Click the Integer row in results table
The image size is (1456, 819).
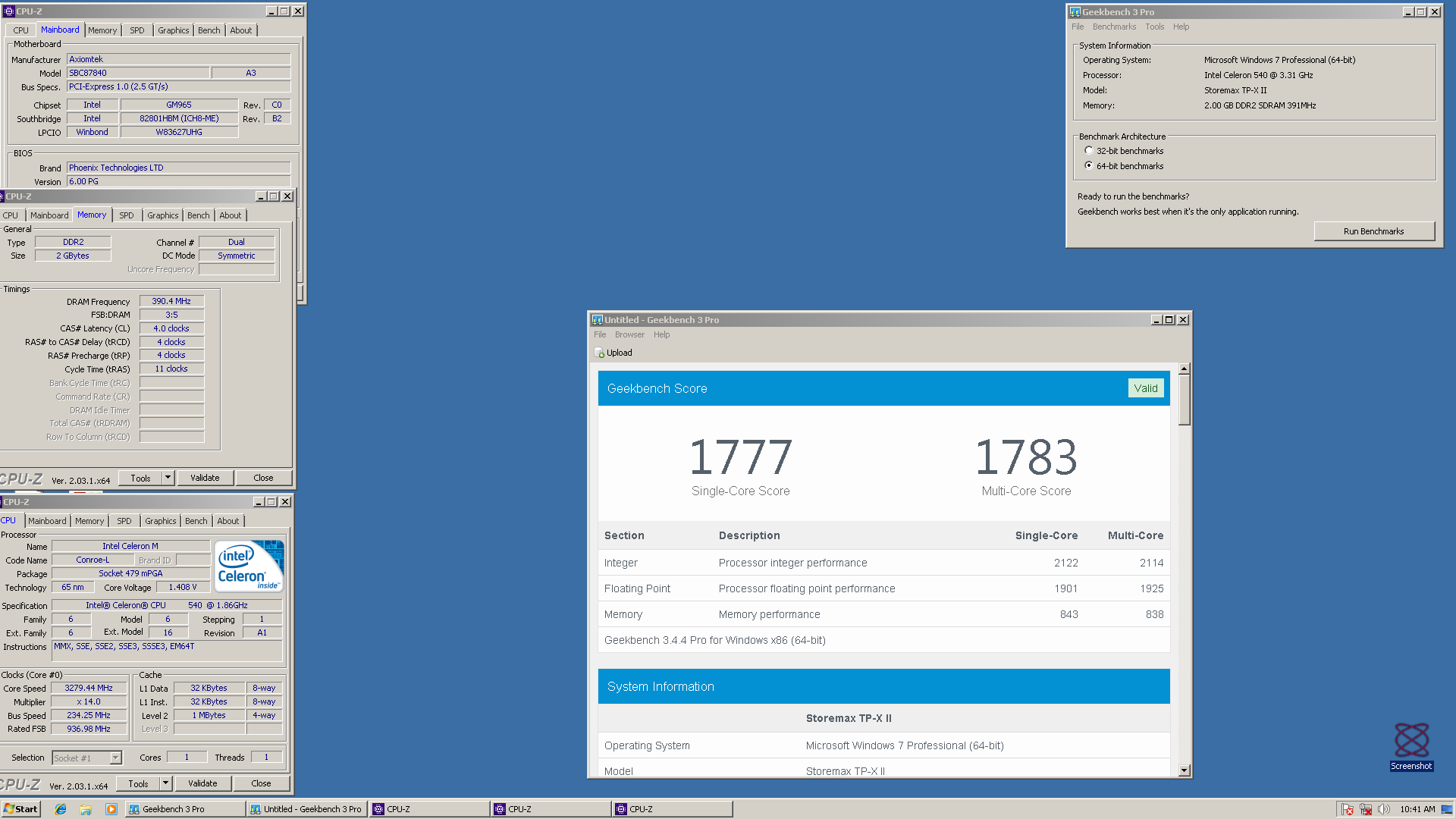pos(883,563)
